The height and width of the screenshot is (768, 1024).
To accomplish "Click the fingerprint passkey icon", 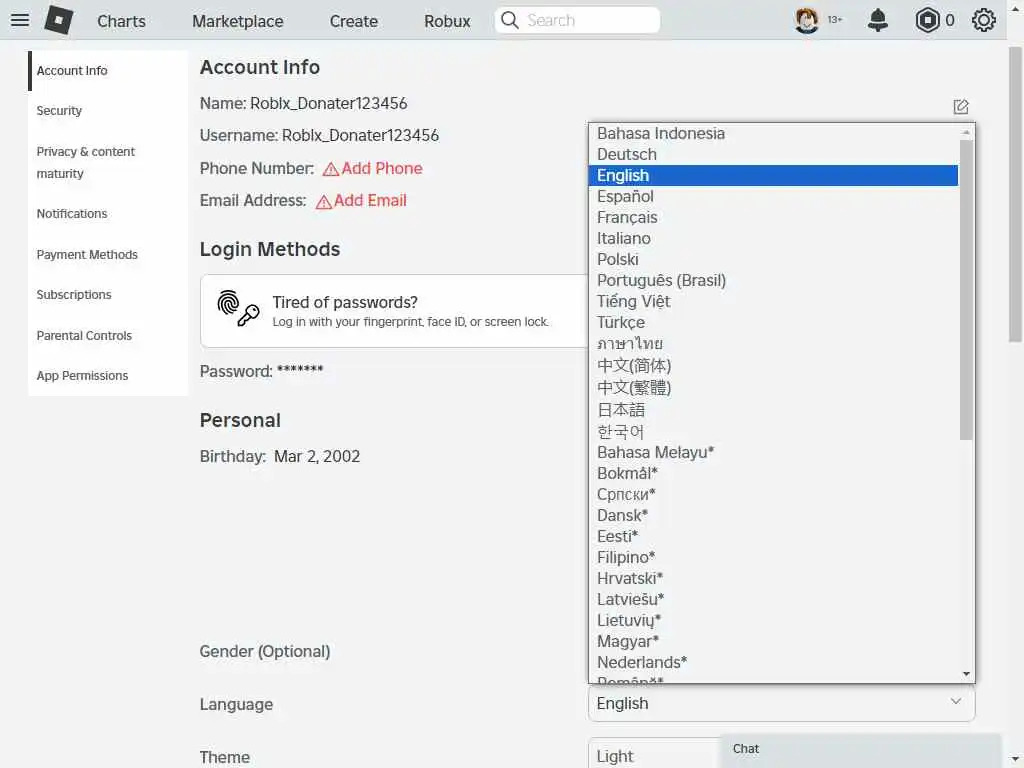I will pos(238,308).
